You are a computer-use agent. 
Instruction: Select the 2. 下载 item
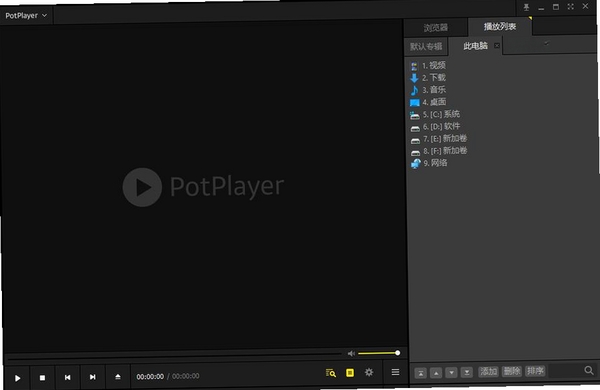(428, 78)
